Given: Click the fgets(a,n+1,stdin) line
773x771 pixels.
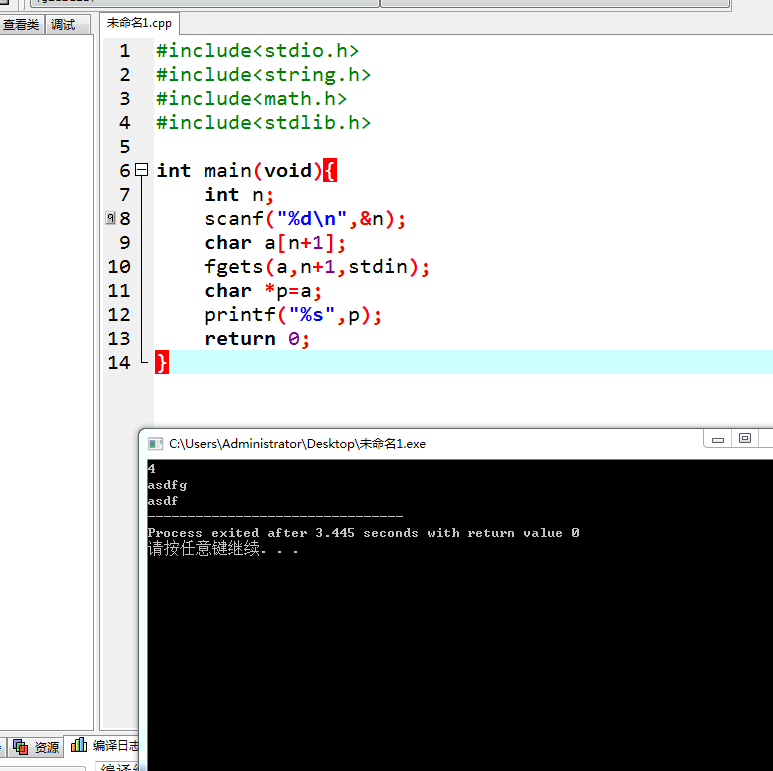Looking at the screenshot, I should 317,267.
